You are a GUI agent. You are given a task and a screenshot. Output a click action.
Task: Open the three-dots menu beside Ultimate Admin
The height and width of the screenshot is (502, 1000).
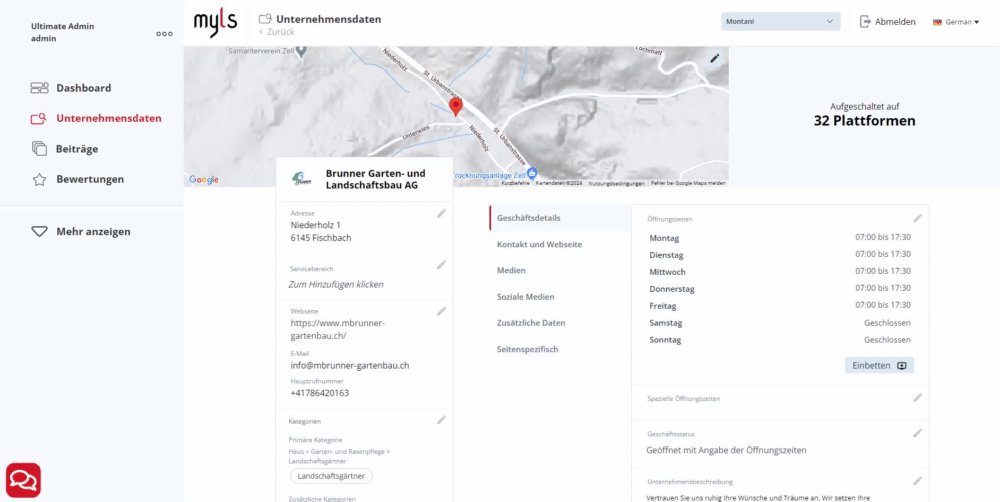coord(165,34)
